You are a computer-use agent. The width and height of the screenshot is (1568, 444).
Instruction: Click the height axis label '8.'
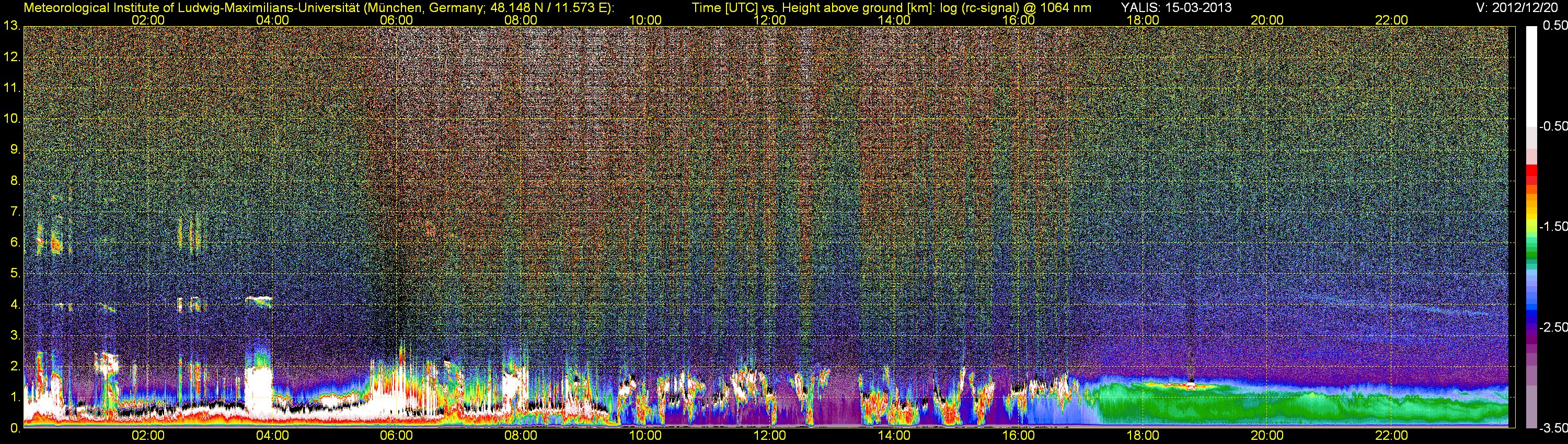tap(15, 181)
